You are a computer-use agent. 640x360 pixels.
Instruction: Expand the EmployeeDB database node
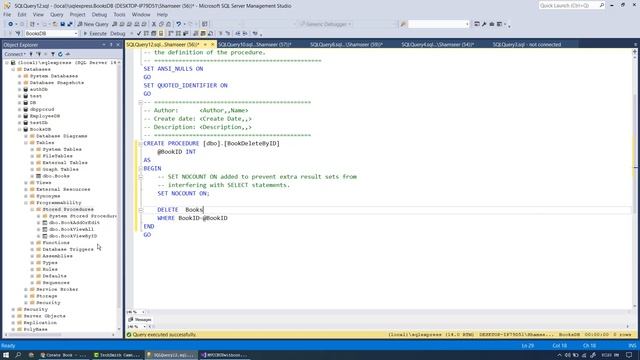pyautogui.click(x=20, y=116)
